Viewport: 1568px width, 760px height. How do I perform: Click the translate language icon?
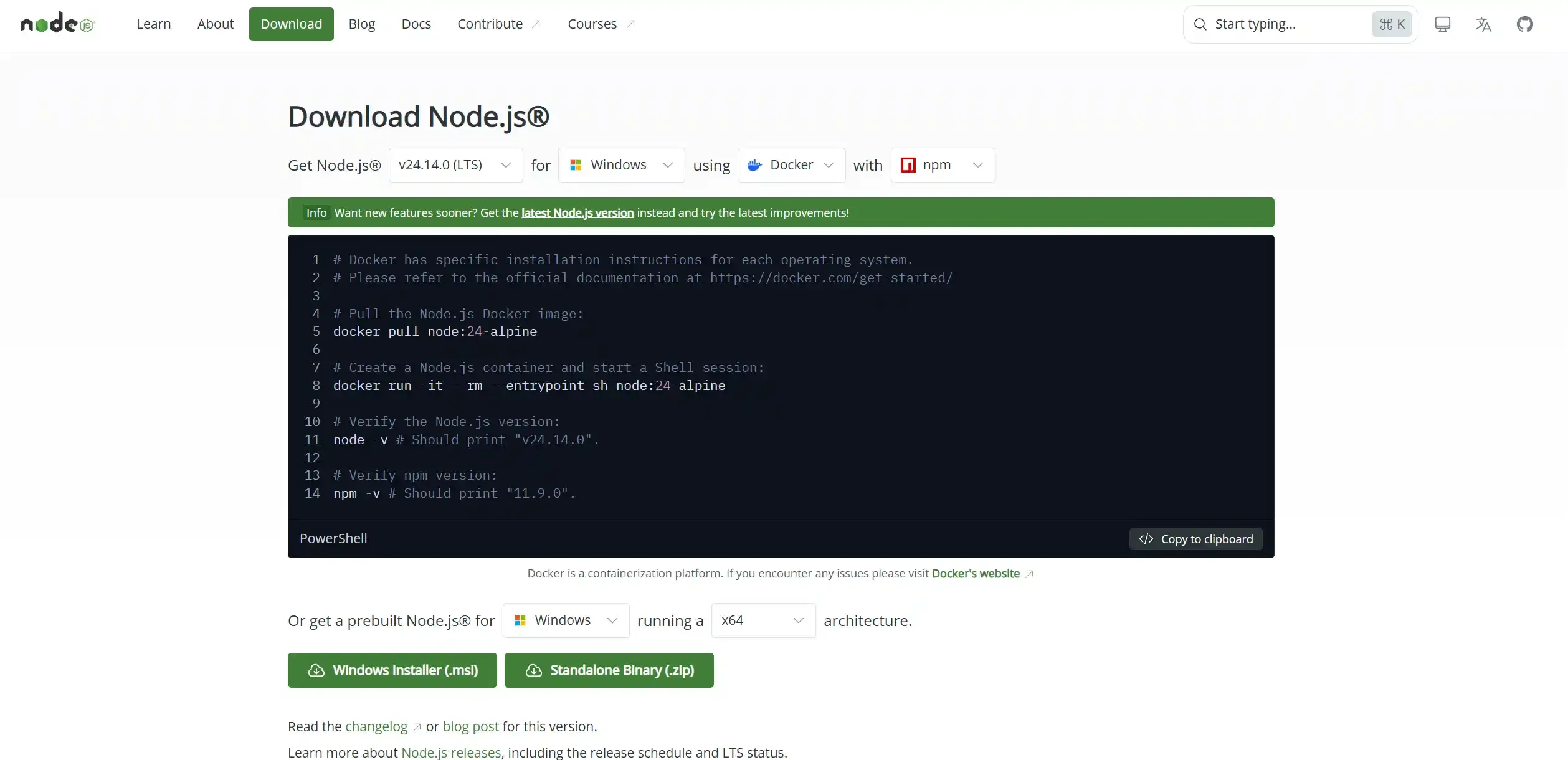(1483, 24)
